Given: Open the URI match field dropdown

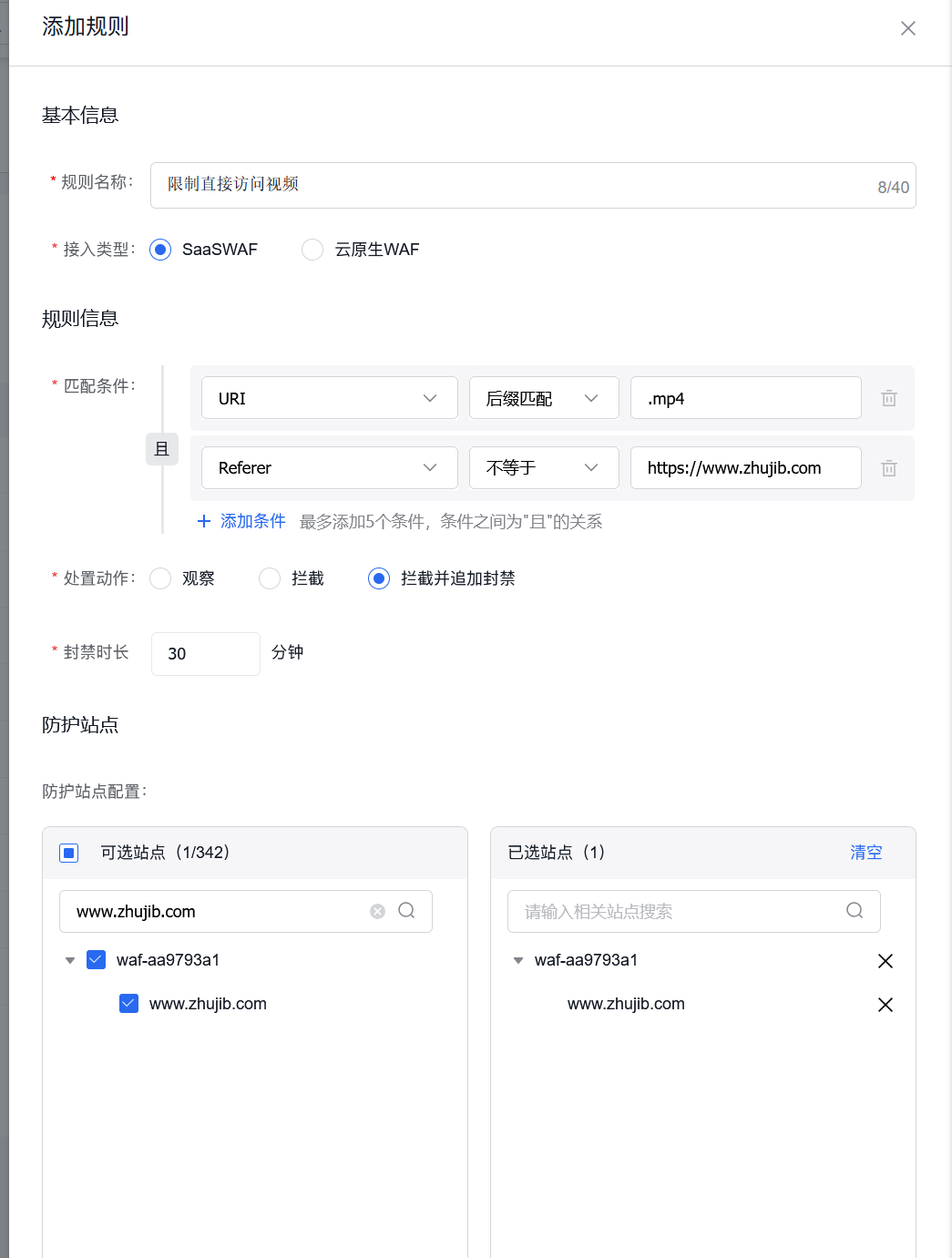Looking at the screenshot, I should point(330,398).
